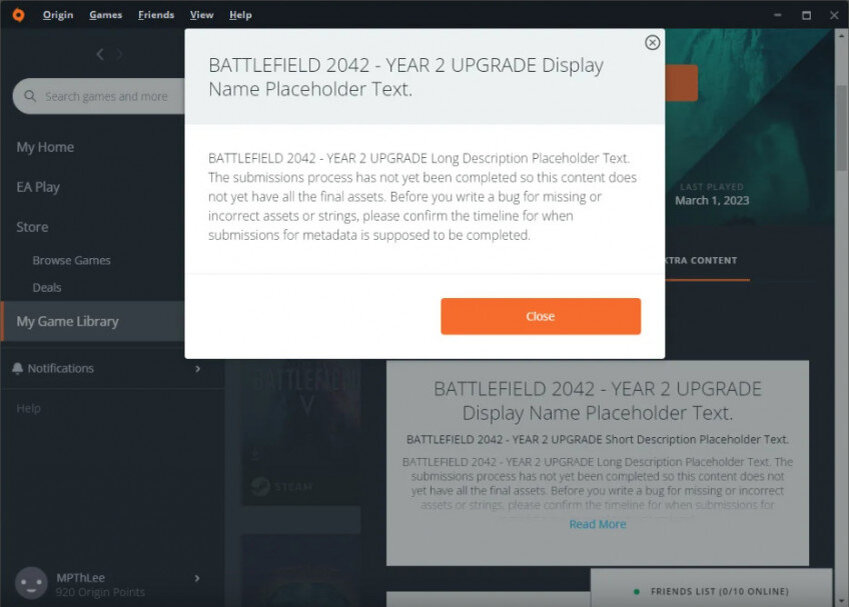Dismiss the dialog with the X icon
This screenshot has width=849, height=607.
[x=652, y=42]
